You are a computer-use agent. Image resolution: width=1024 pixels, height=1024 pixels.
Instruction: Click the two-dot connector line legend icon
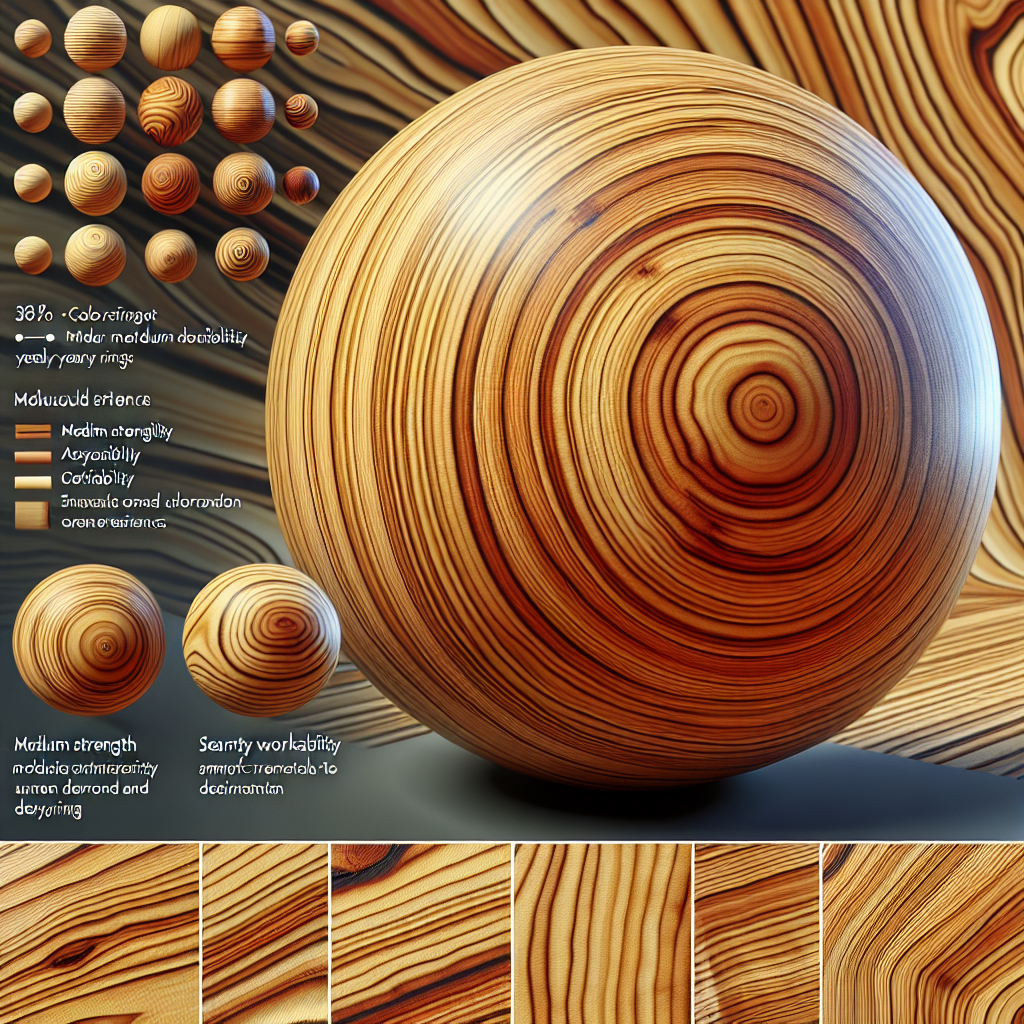click(35, 339)
